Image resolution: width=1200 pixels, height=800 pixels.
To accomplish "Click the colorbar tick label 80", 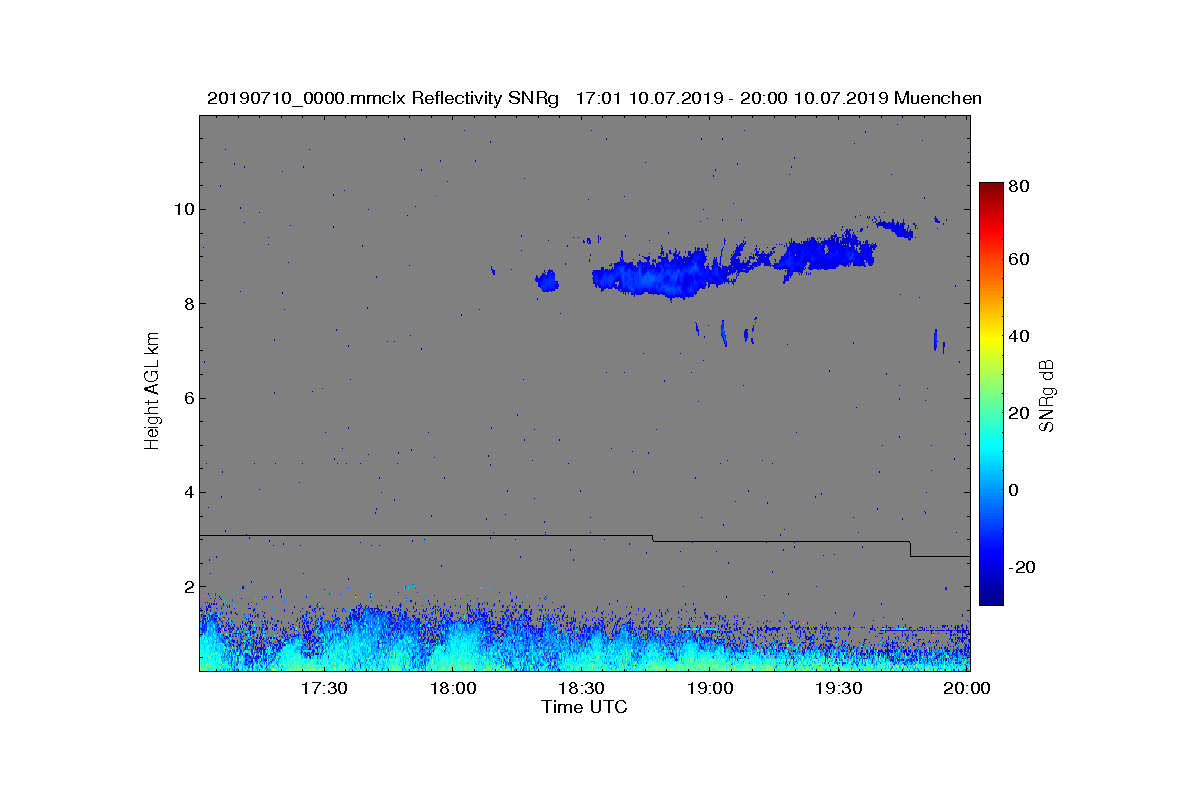I will (x=1020, y=185).
